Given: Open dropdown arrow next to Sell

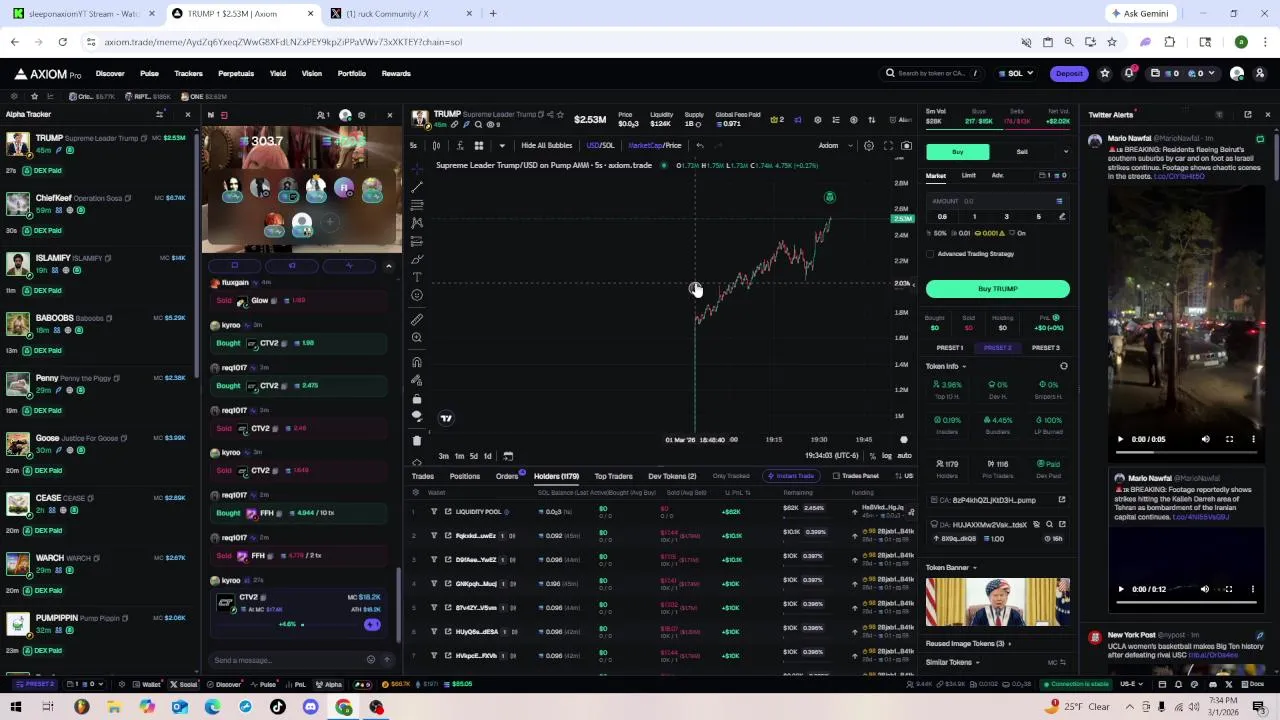Looking at the screenshot, I should point(1065,152).
